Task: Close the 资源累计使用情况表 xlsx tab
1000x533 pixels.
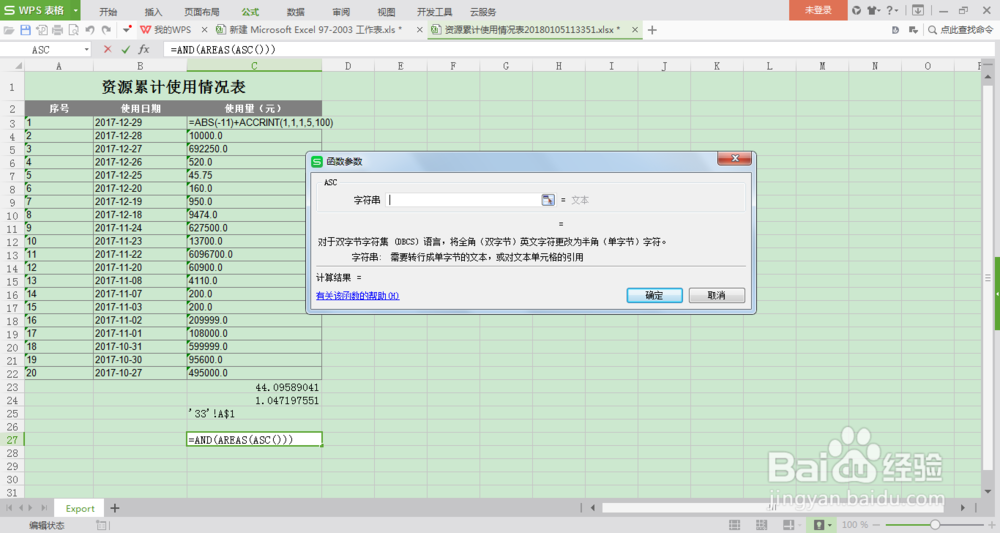Action: 635,30
